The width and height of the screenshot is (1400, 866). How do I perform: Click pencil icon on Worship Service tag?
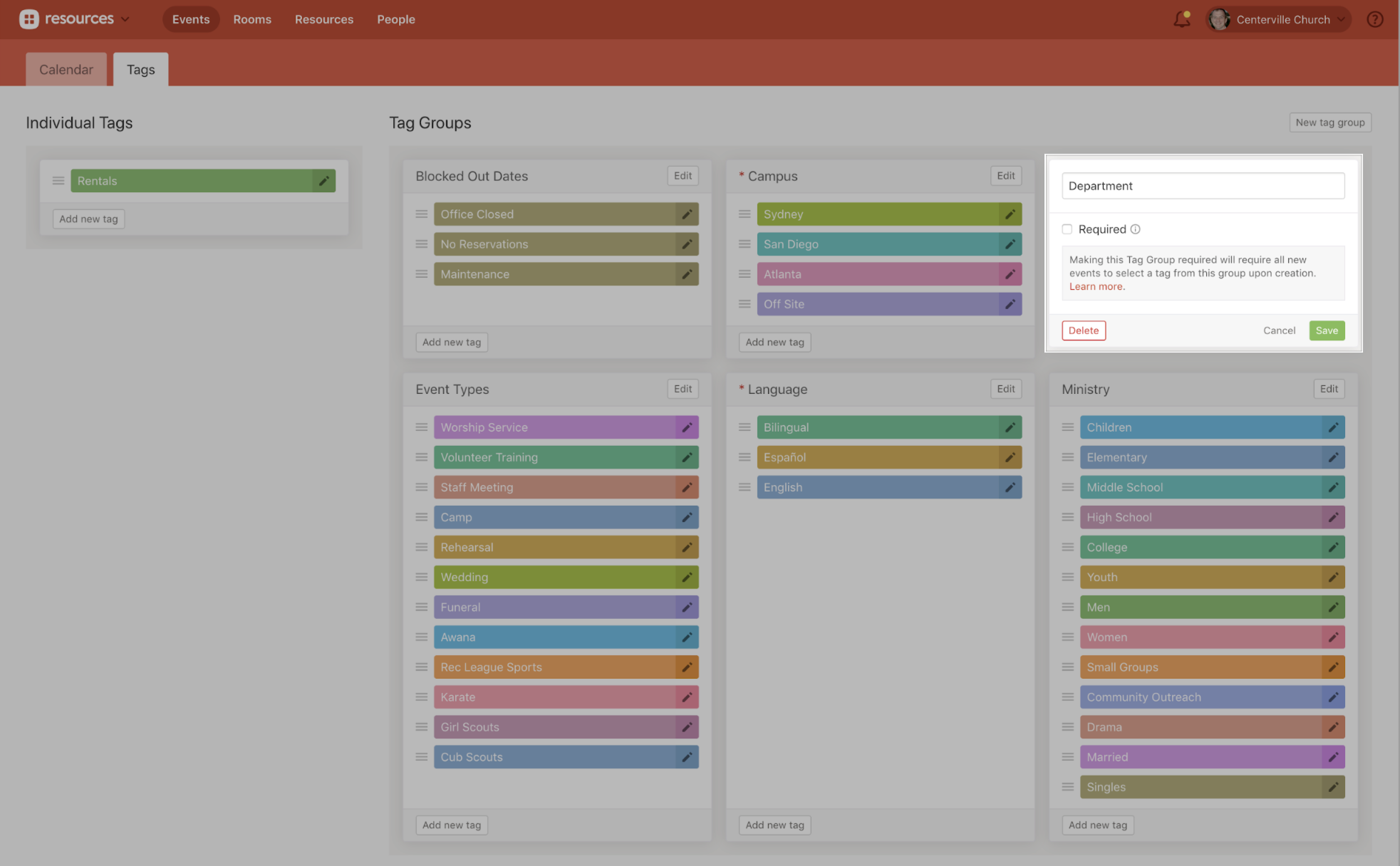[687, 427]
